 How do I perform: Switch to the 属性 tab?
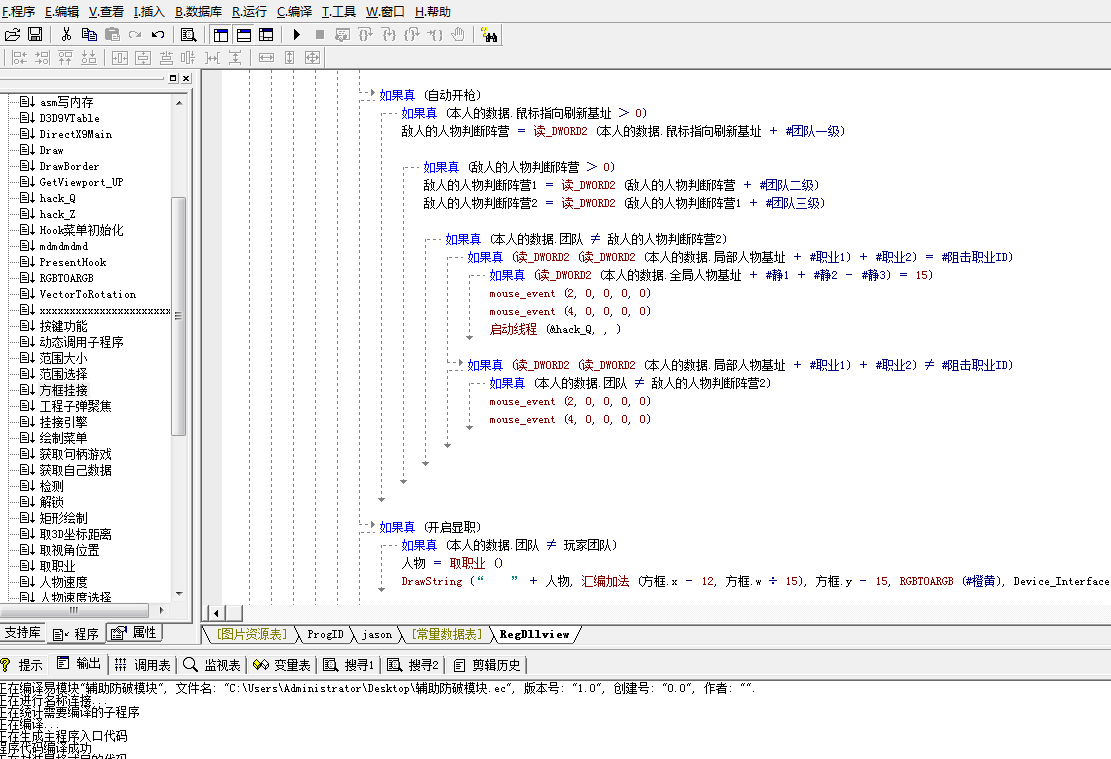134,632
